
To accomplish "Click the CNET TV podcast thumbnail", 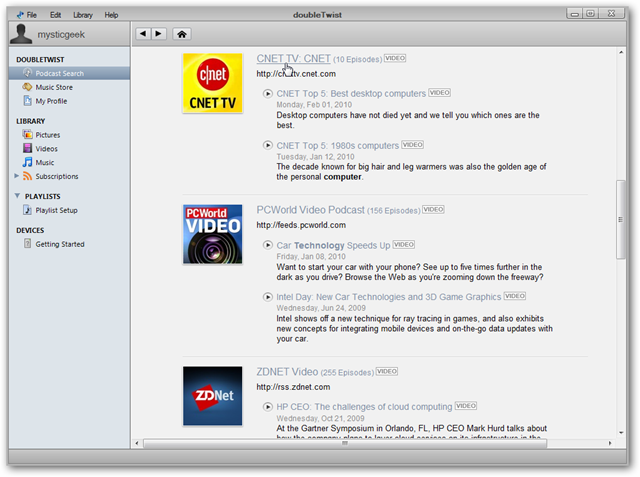I will pos(213,83).
